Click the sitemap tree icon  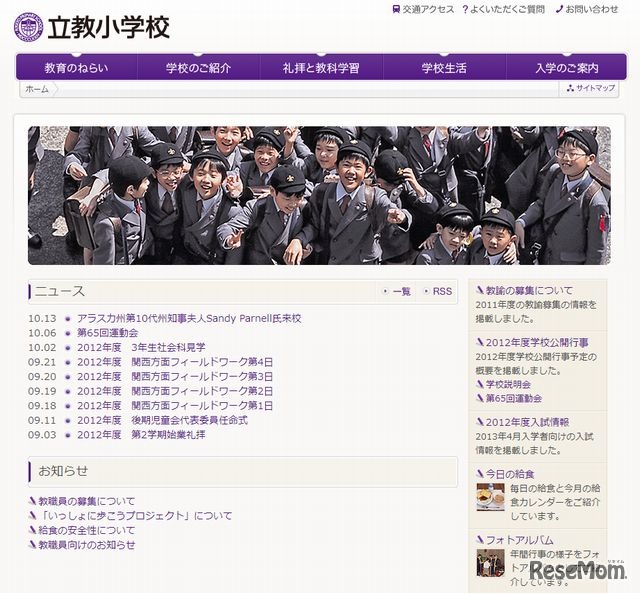coord(570,88)
